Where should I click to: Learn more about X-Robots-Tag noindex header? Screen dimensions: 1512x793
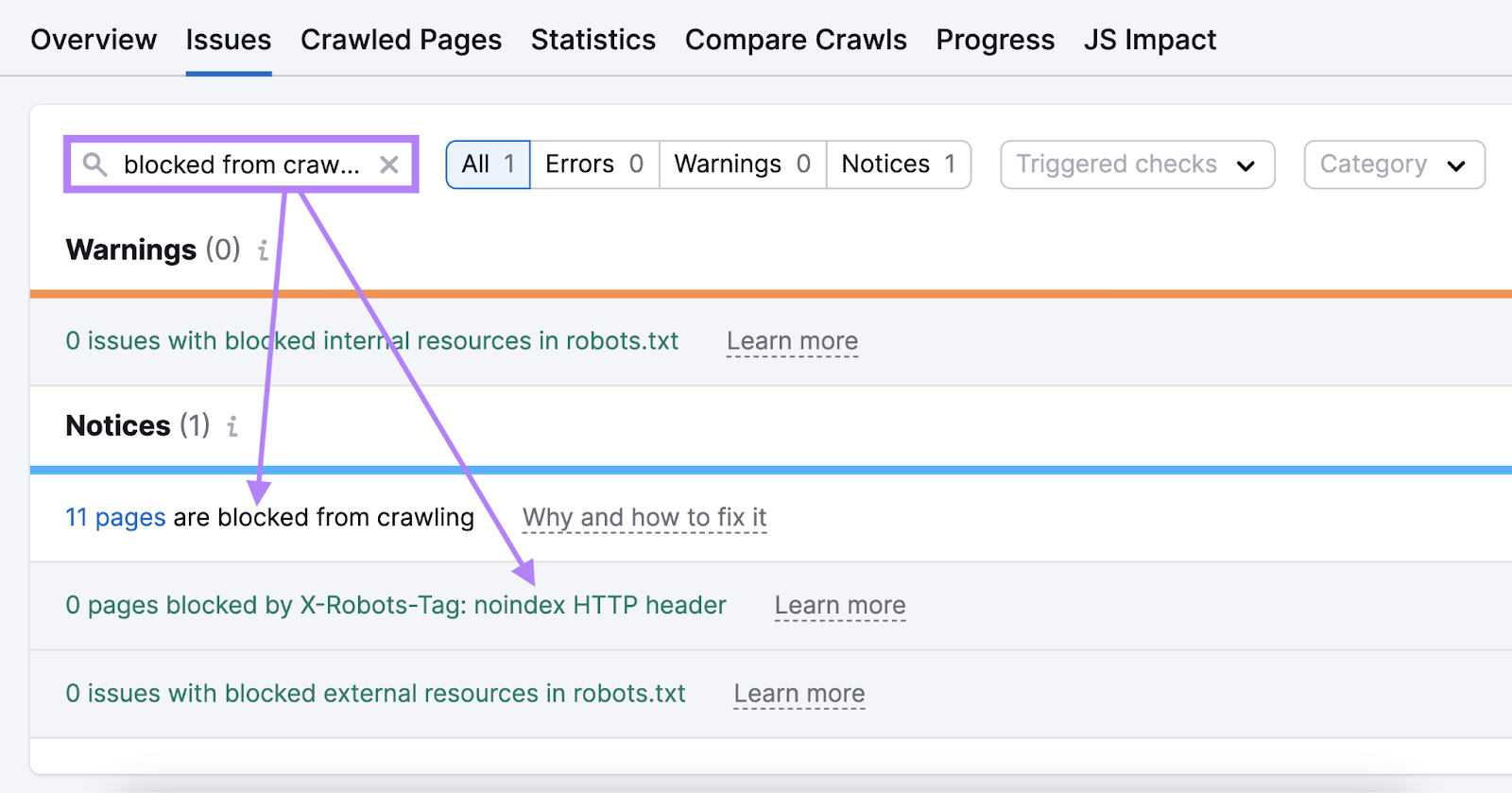coord(839,605)
